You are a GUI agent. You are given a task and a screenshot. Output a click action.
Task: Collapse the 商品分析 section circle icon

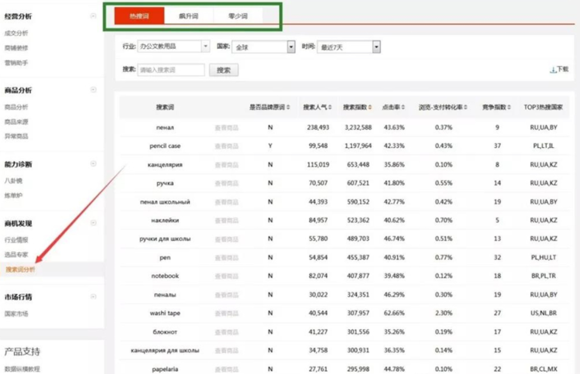point(93,90)
